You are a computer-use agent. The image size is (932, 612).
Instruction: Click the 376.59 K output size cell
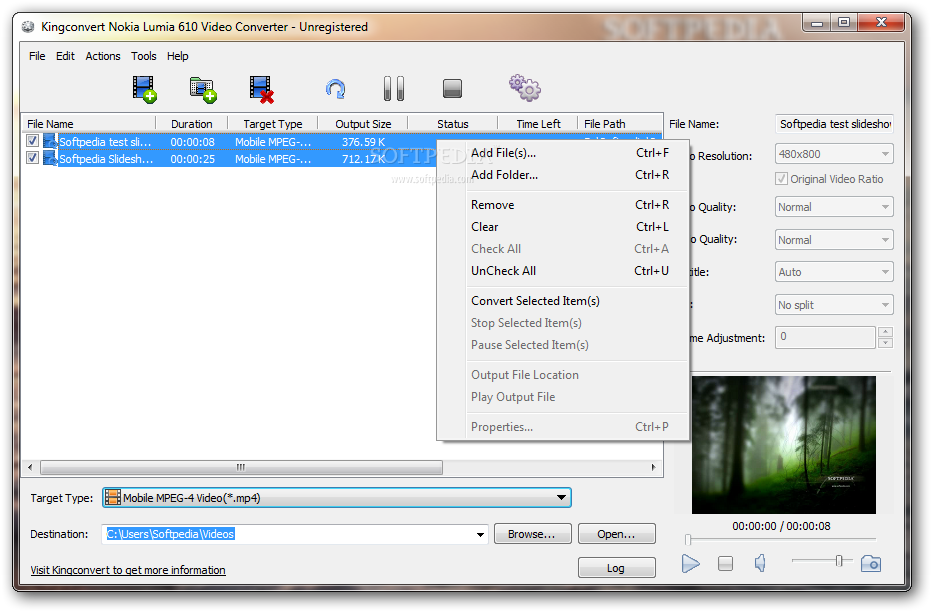pos(364,142)
